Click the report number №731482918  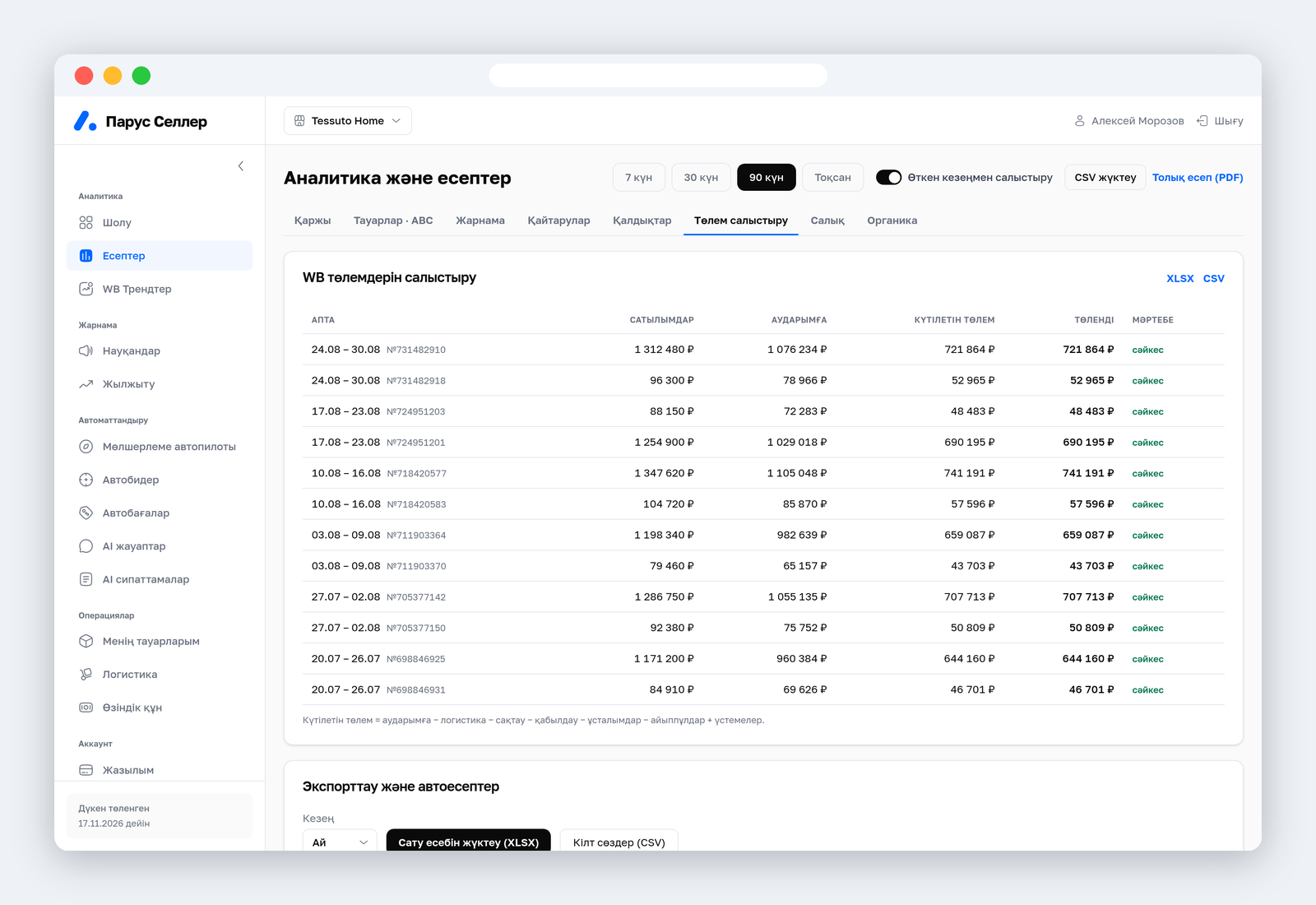[416, 381]
